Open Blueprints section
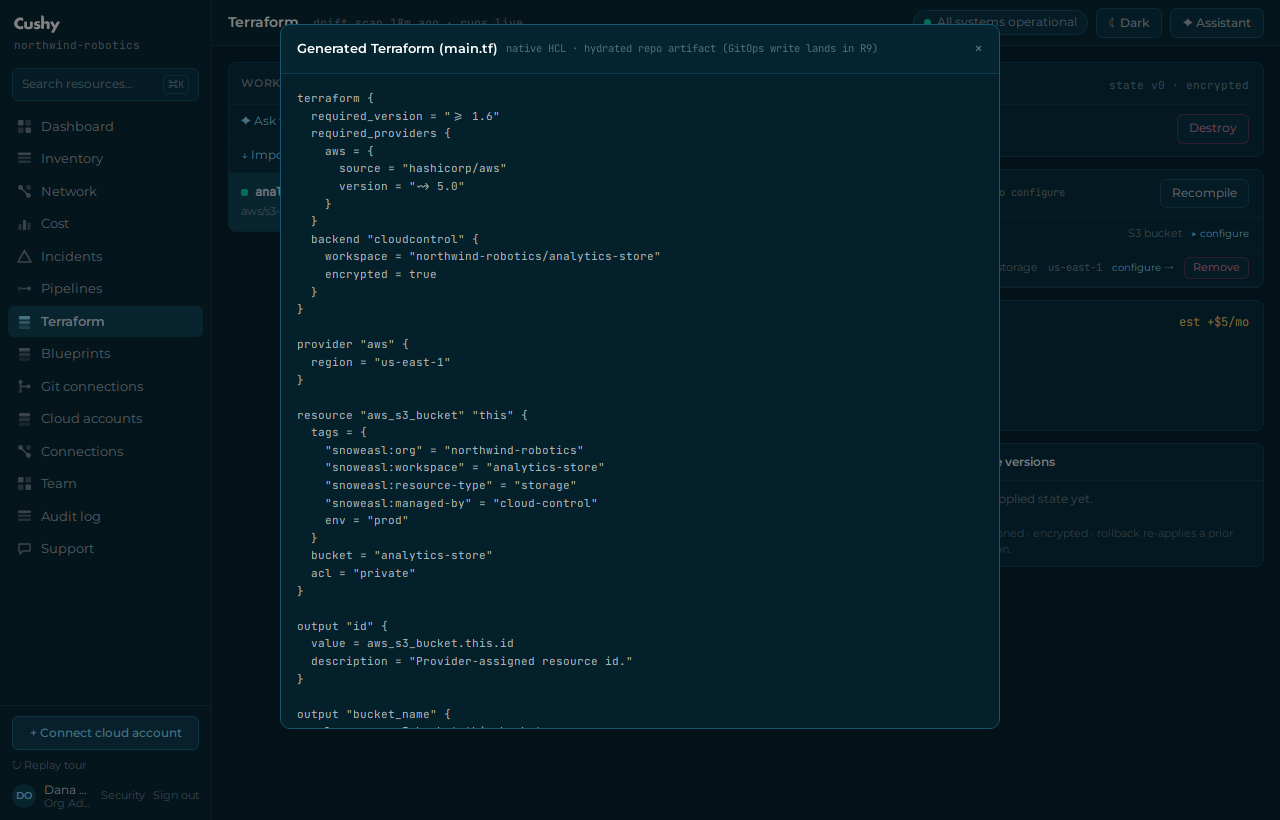This screenshot has height=820, width=1280. 105,354
